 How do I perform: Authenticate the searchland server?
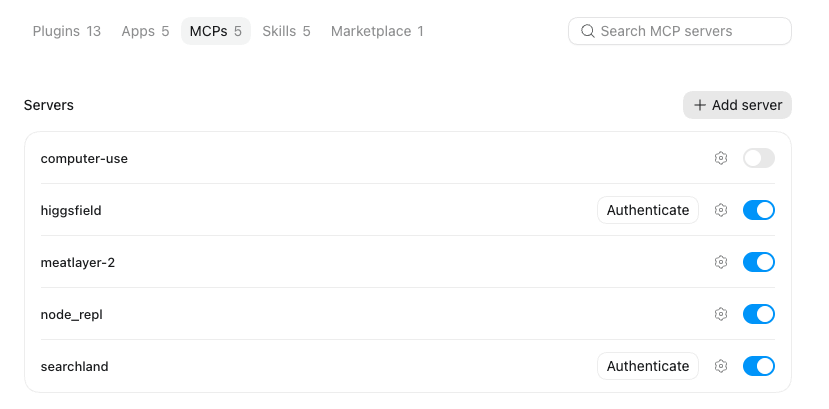[648, 366]
